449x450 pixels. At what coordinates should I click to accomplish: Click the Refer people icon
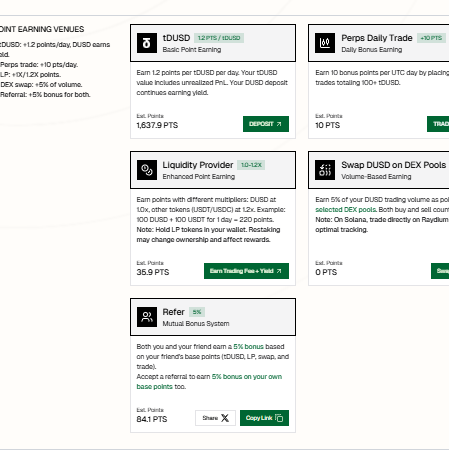[x=147, y=317]
